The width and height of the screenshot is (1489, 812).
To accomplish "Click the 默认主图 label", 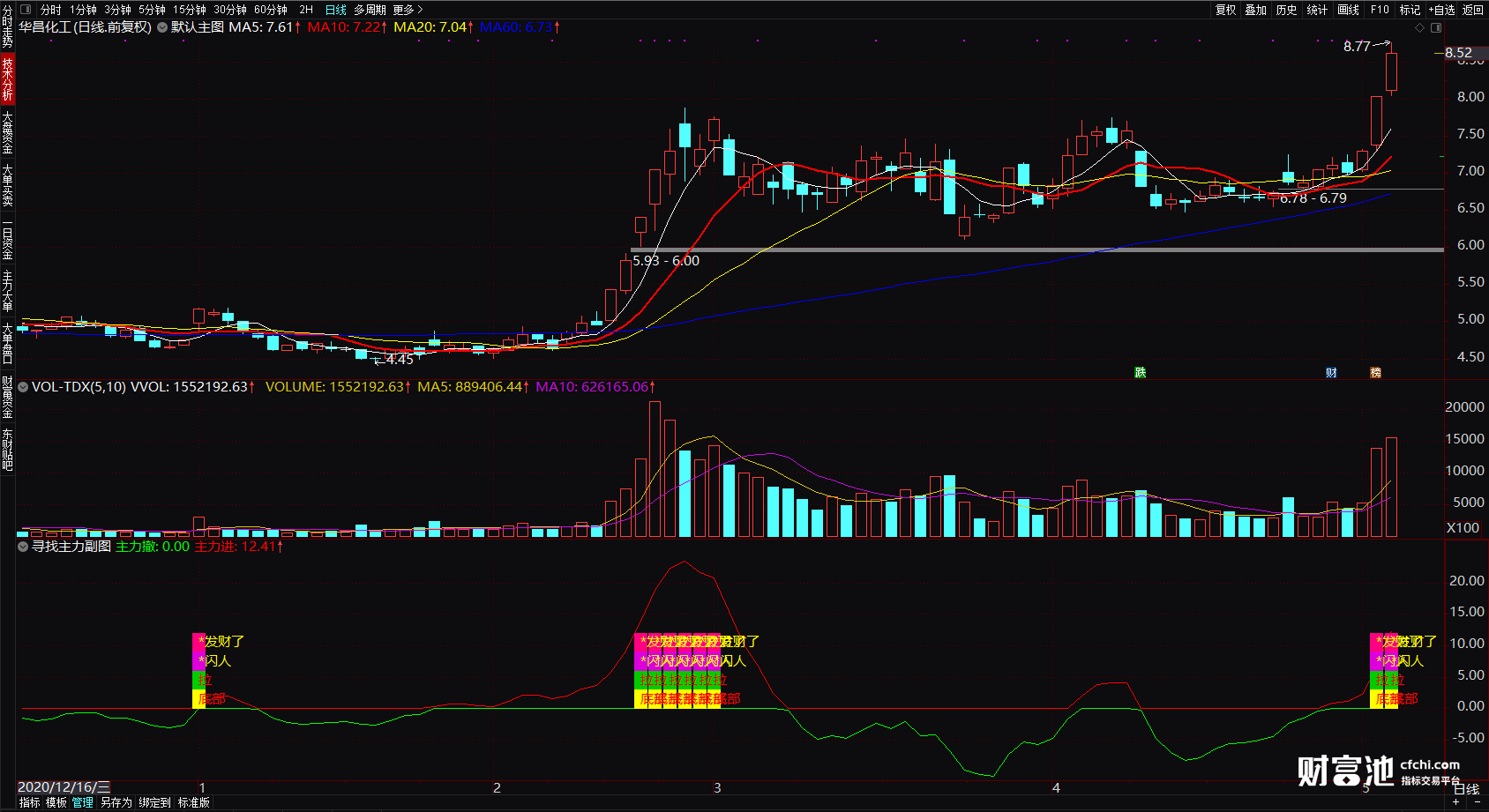I will pyautogui.click(x=198, y=27).
